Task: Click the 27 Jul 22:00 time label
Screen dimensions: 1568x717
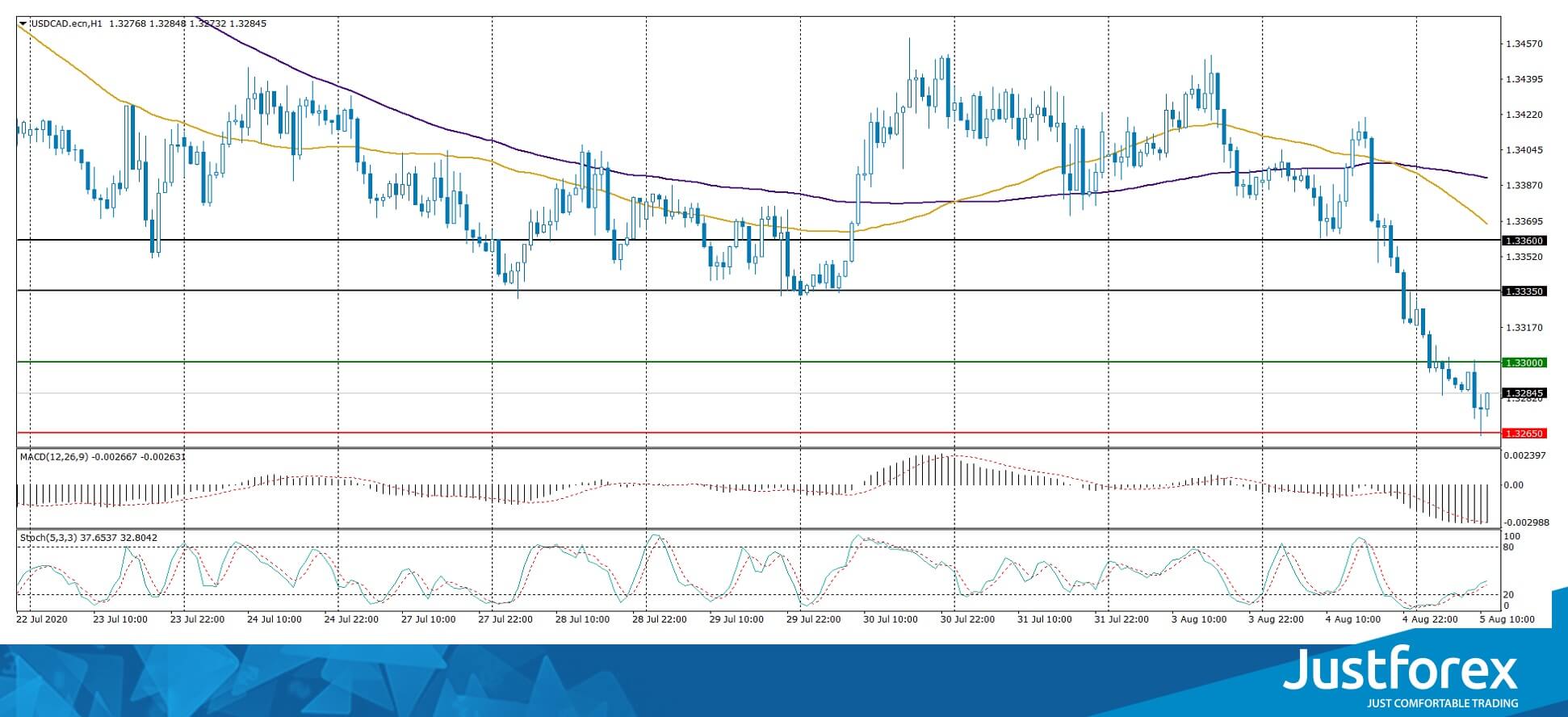Action: [506, 620]
